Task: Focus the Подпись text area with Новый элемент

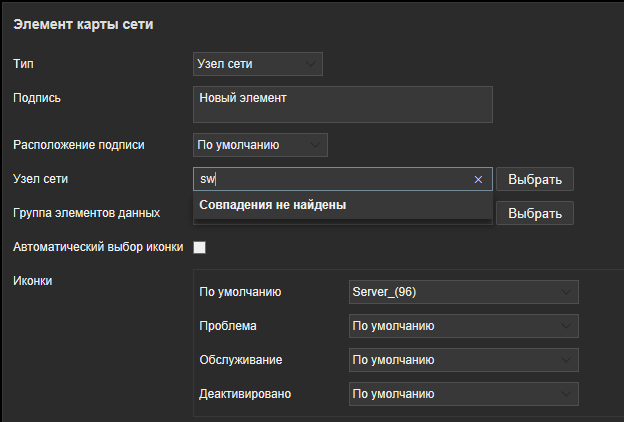Action: [342, 104]
